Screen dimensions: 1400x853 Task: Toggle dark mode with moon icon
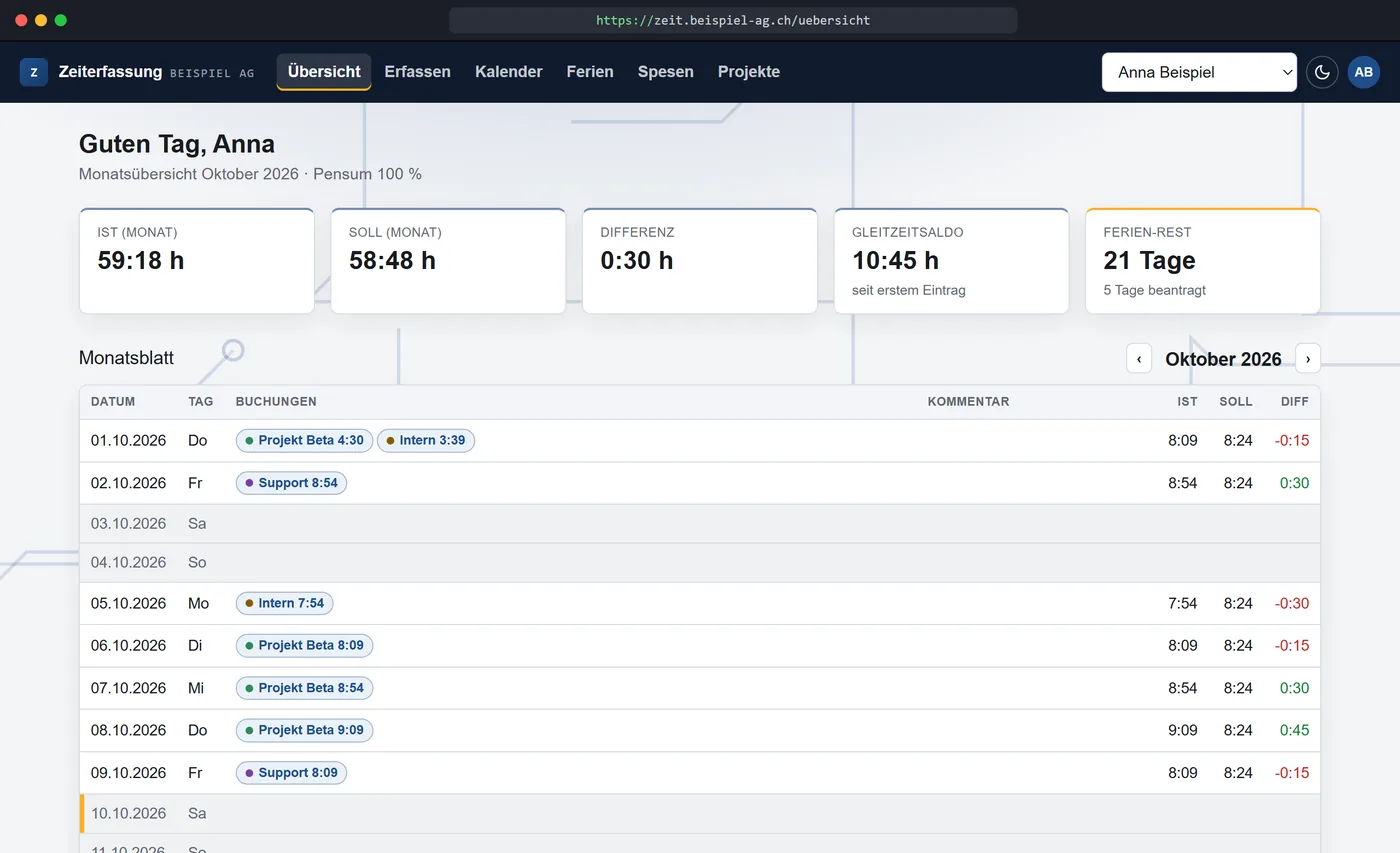1322,72
